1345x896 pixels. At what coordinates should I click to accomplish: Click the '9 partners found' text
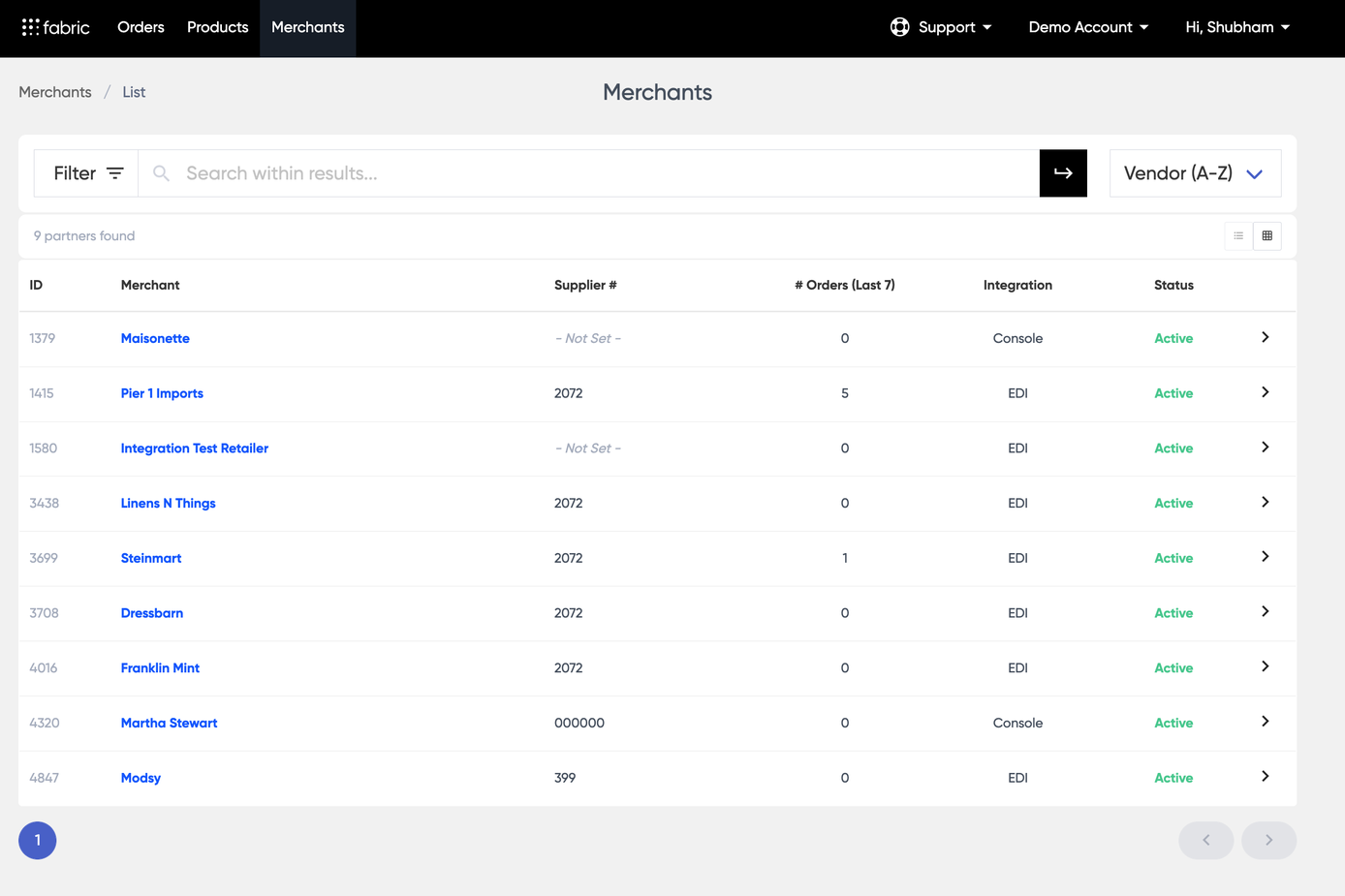point(84,235)
